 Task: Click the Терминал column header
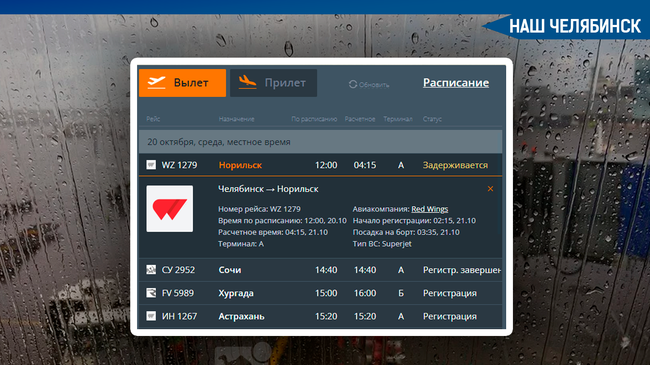[398, 119]
